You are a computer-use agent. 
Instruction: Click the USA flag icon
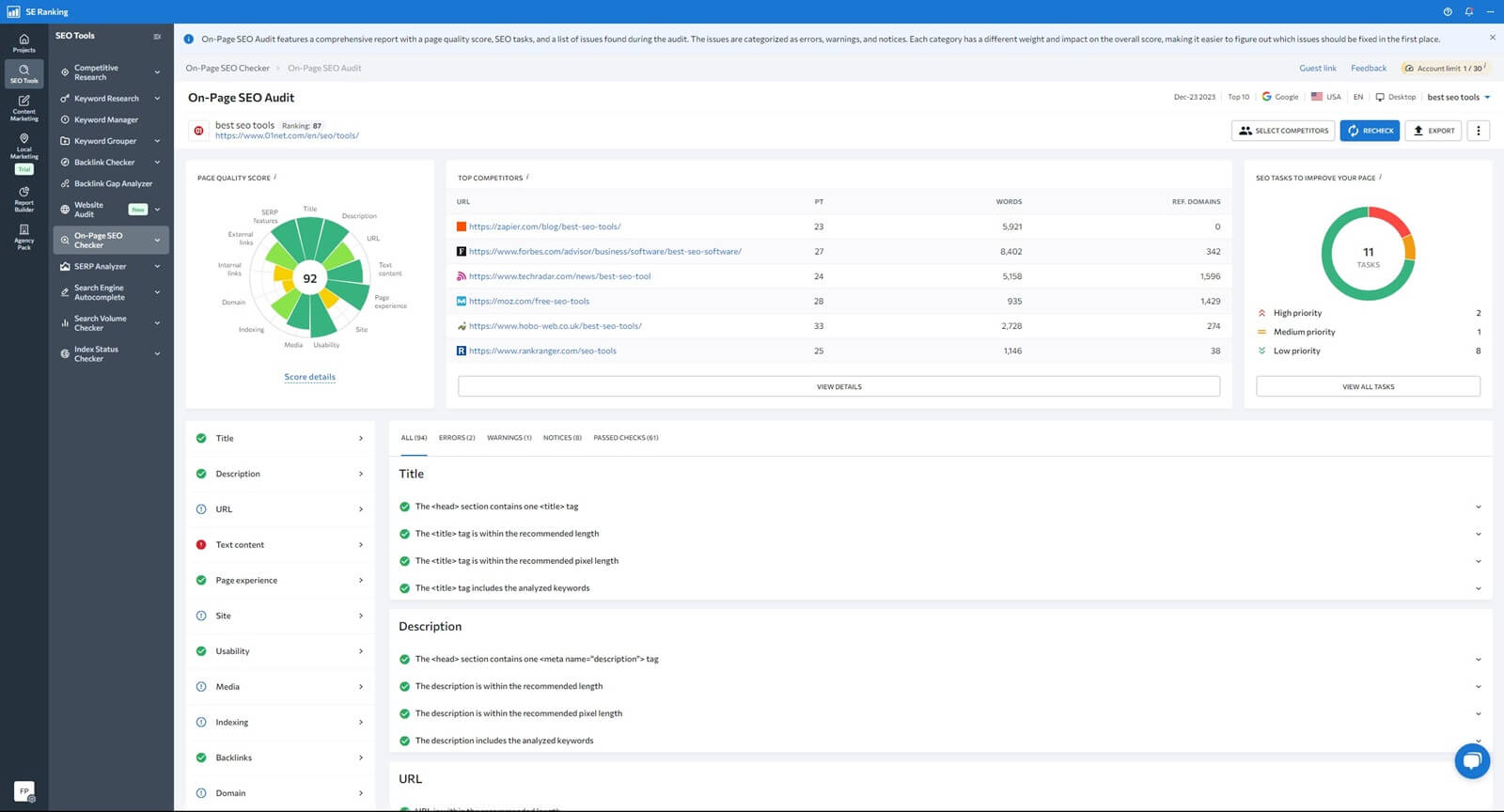point(1317,97)
